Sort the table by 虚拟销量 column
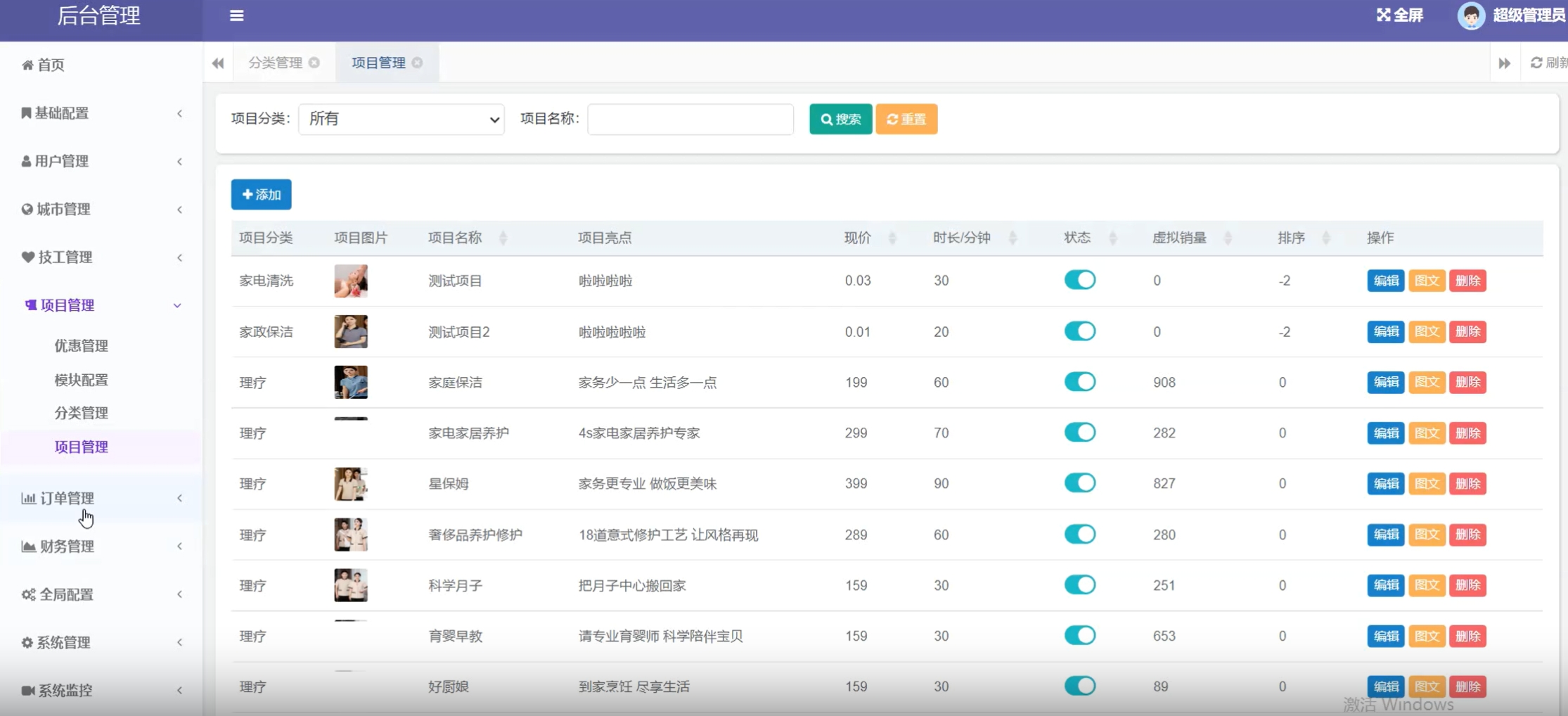The image size is (1568, 716). 1228,238
